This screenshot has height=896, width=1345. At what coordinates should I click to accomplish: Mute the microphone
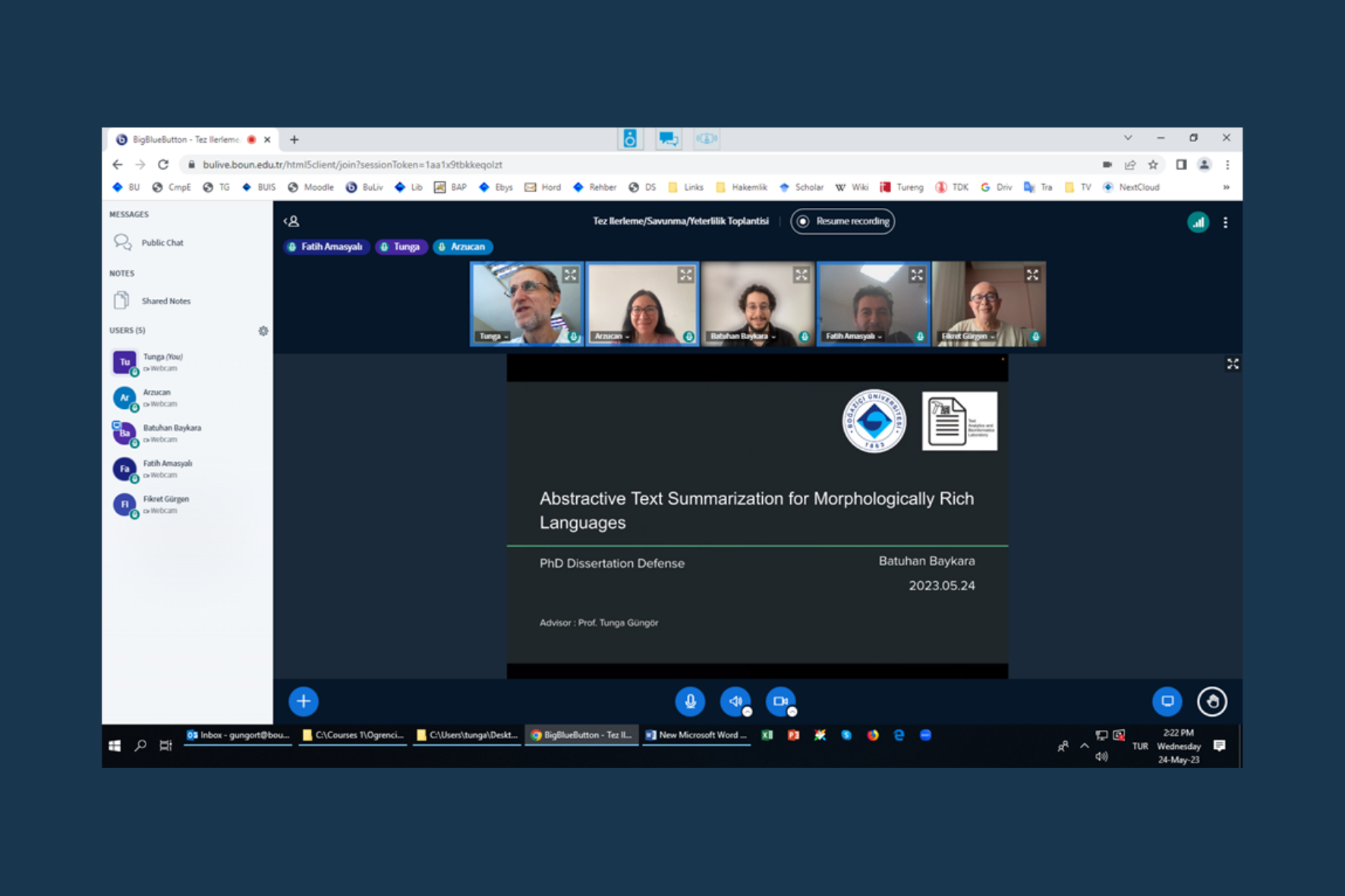click(x=689, y=701)
